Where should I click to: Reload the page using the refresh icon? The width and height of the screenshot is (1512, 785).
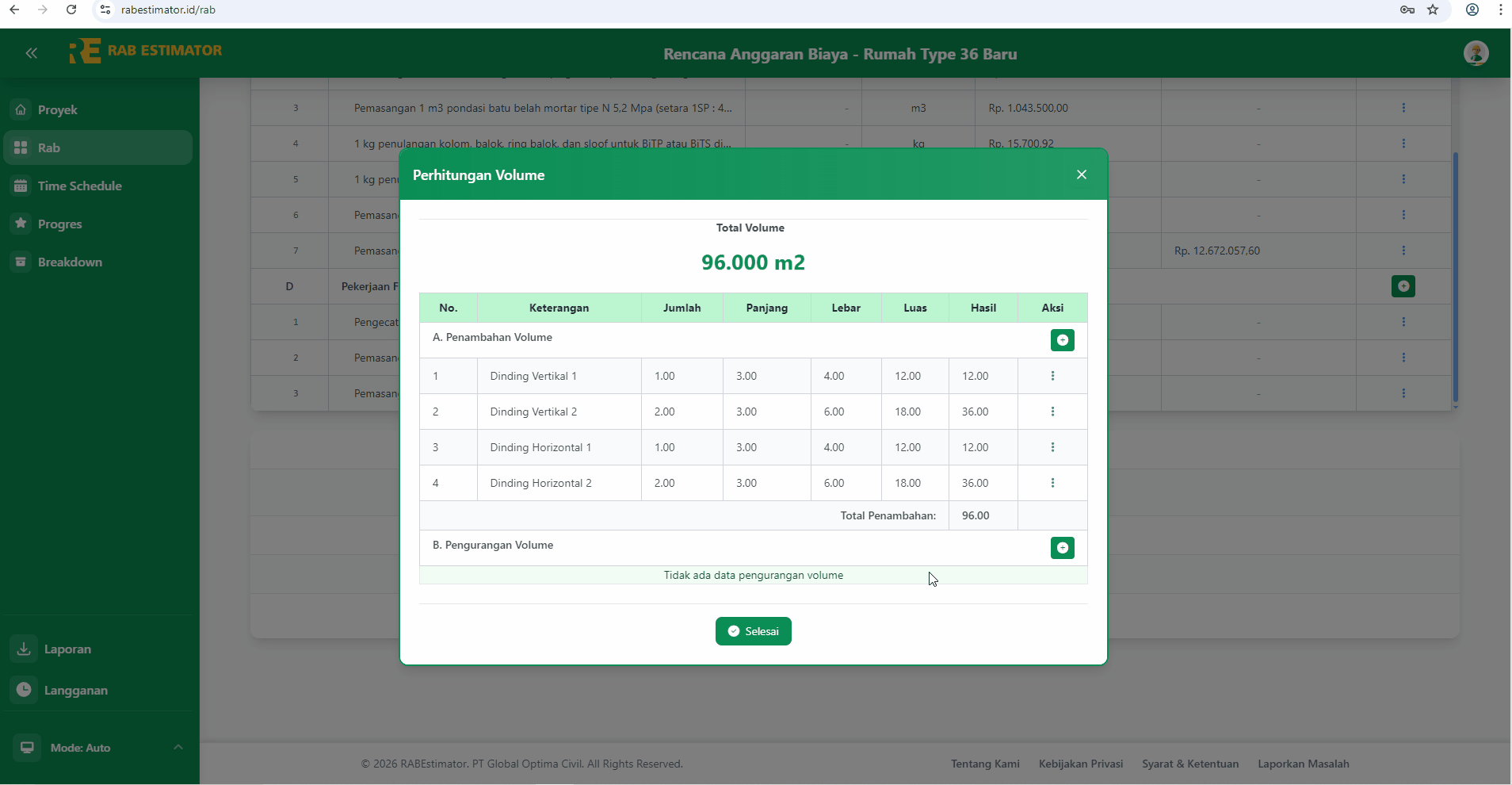click(x=71, y=10)
